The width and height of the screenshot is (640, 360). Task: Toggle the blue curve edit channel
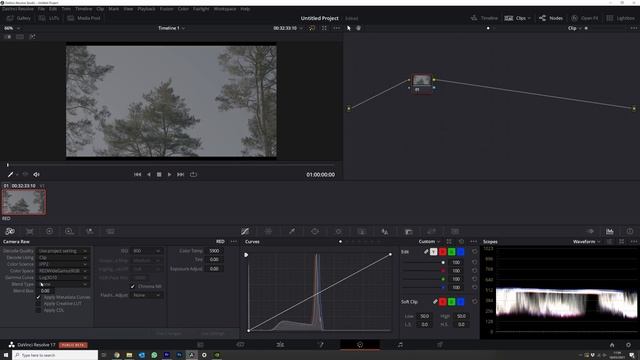[460, 252]
